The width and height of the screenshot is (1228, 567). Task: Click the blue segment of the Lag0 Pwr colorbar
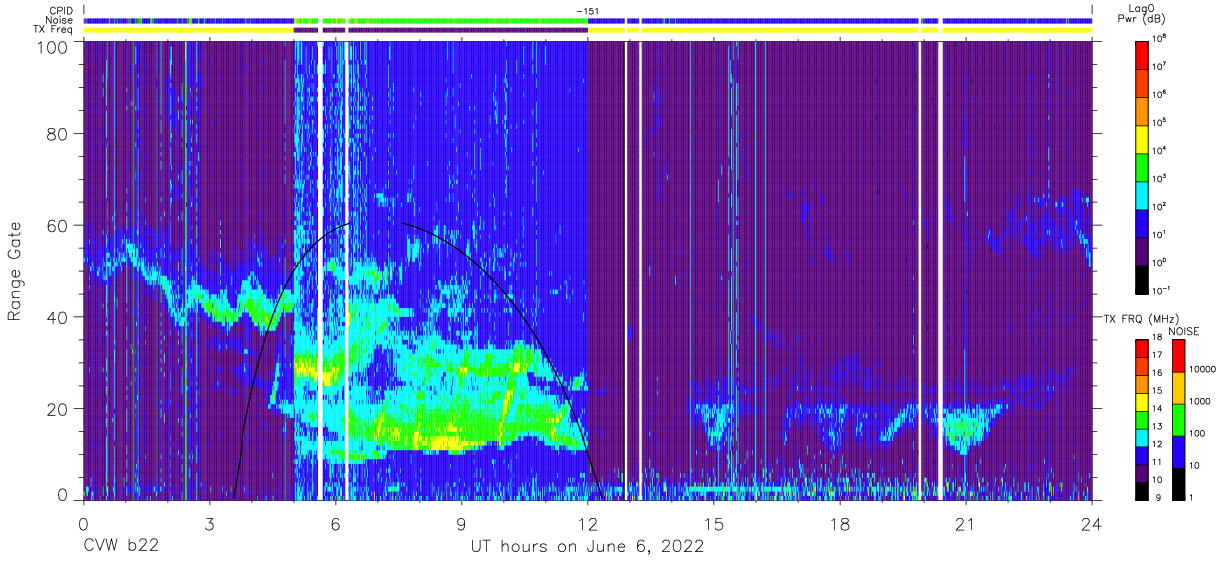coord(1143,221)
